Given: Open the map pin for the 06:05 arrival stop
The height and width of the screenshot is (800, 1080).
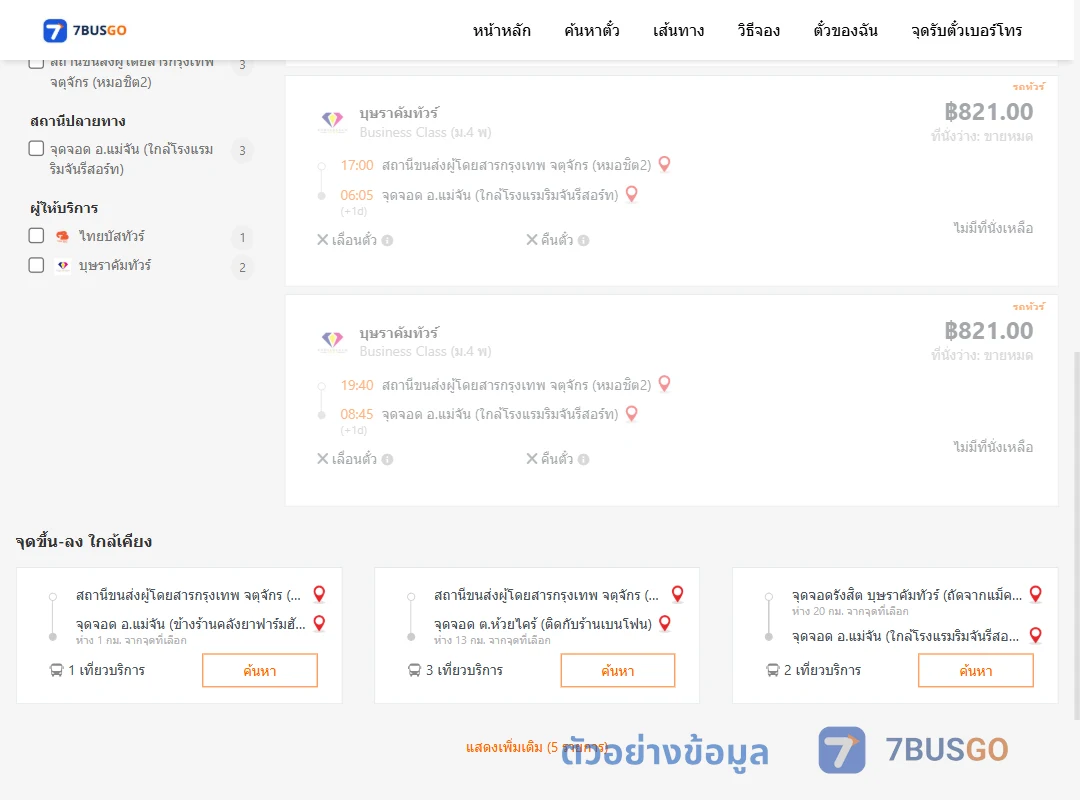Looking at the screenshot, I should [632, 194].
